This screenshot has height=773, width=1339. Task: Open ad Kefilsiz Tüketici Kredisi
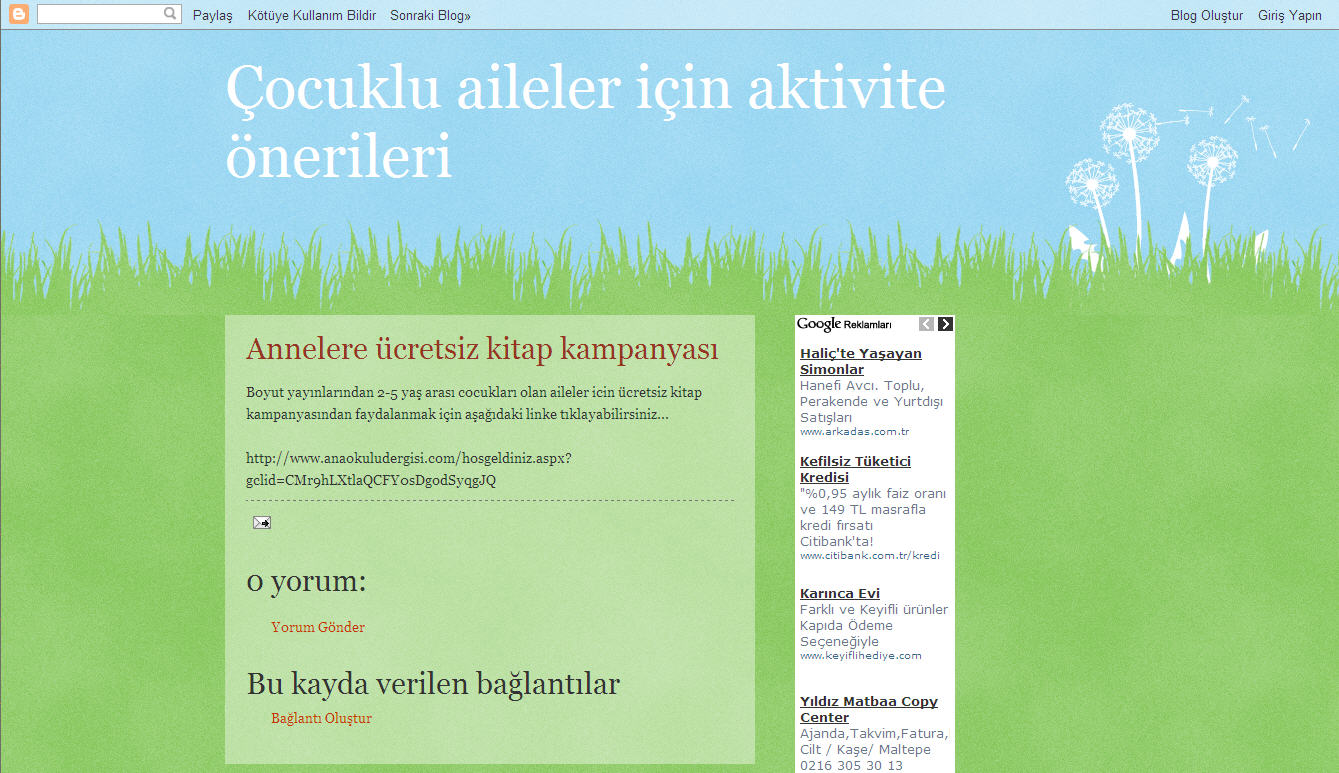coord(855,470)
